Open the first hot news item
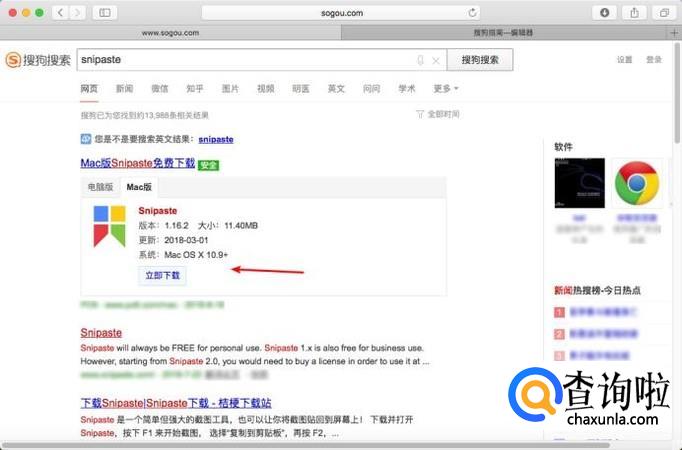 603,312
